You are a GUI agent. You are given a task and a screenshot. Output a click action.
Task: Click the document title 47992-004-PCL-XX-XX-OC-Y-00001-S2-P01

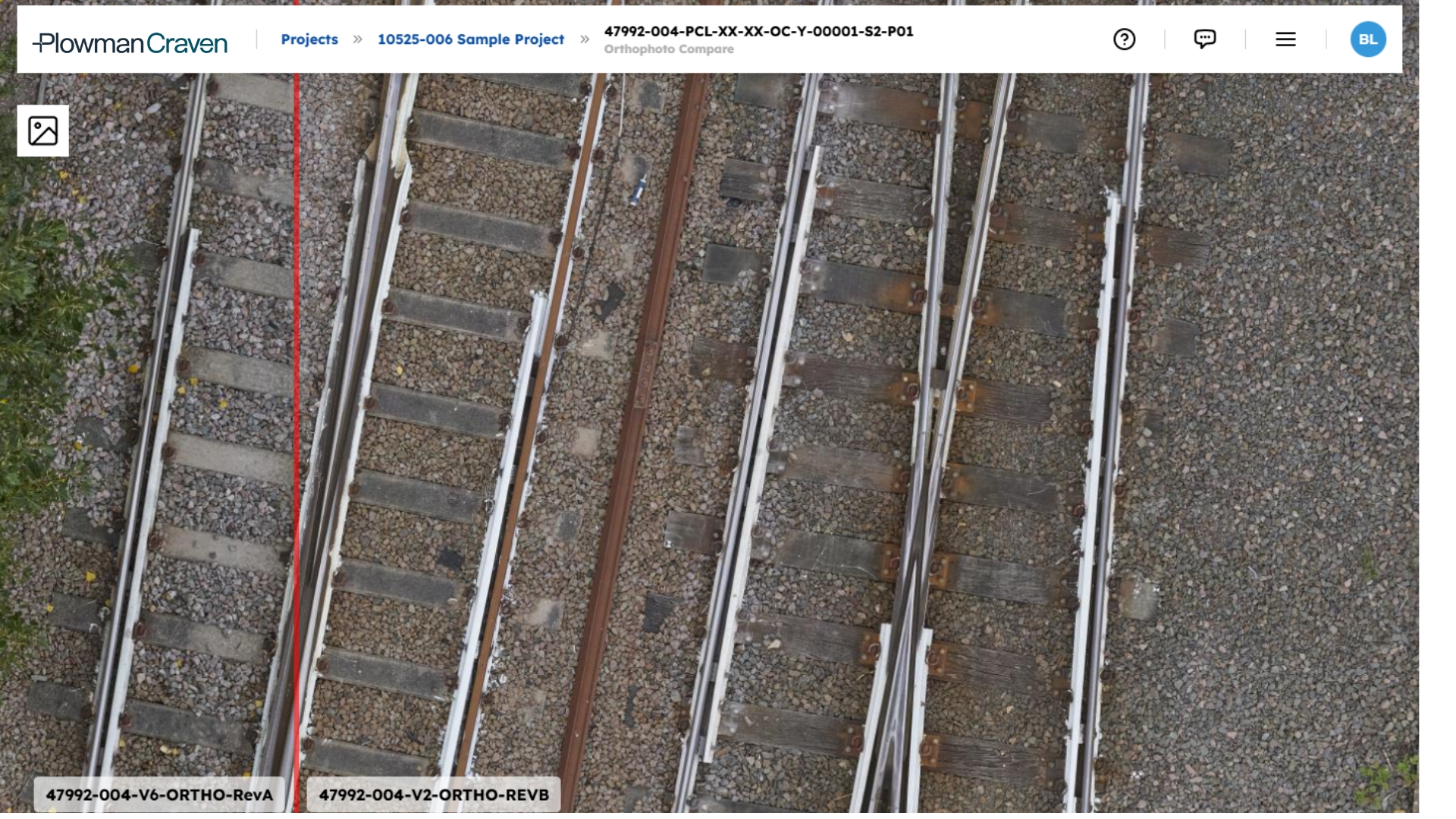(758, 31)
